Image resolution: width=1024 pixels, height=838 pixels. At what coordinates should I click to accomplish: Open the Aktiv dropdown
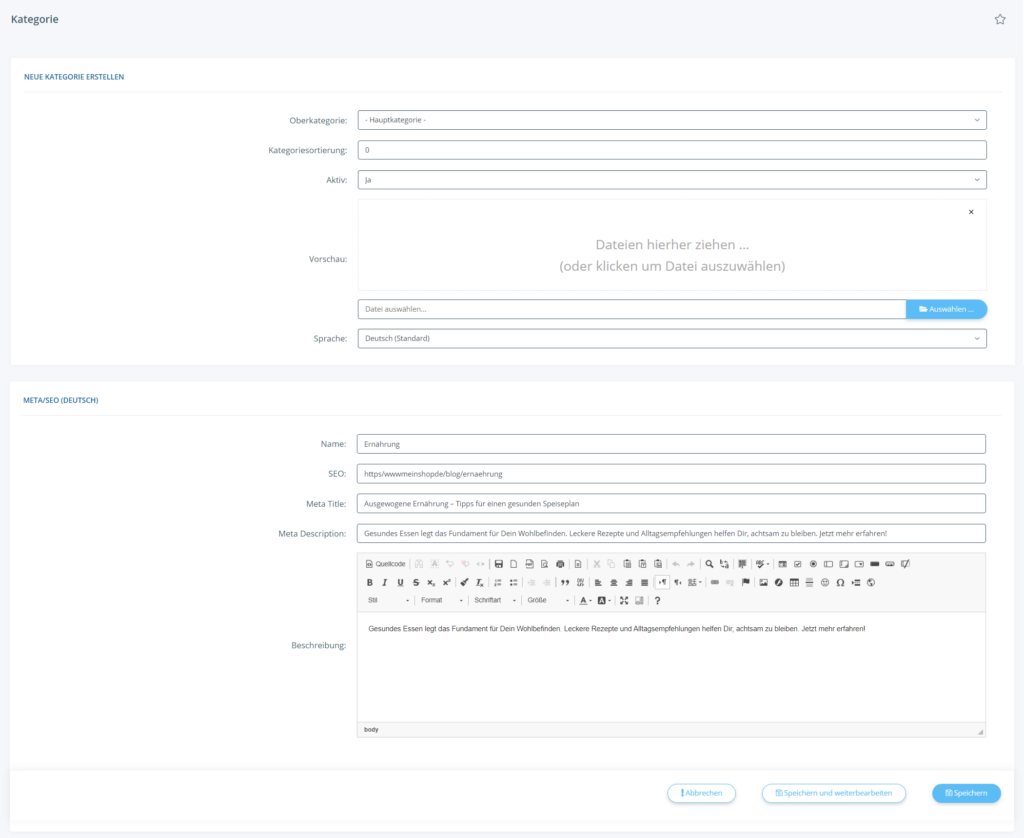tap(671, 180)
